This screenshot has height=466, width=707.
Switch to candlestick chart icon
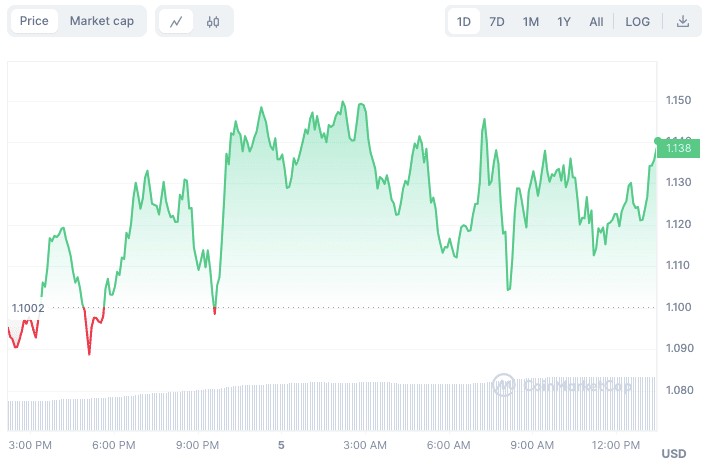(x=213, y=21)
